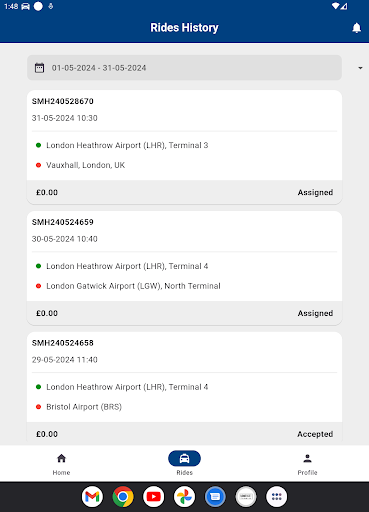The height and width of the screenshot is (512, 369).
Task: Open notifications bell icon
Action: point(356,28)
